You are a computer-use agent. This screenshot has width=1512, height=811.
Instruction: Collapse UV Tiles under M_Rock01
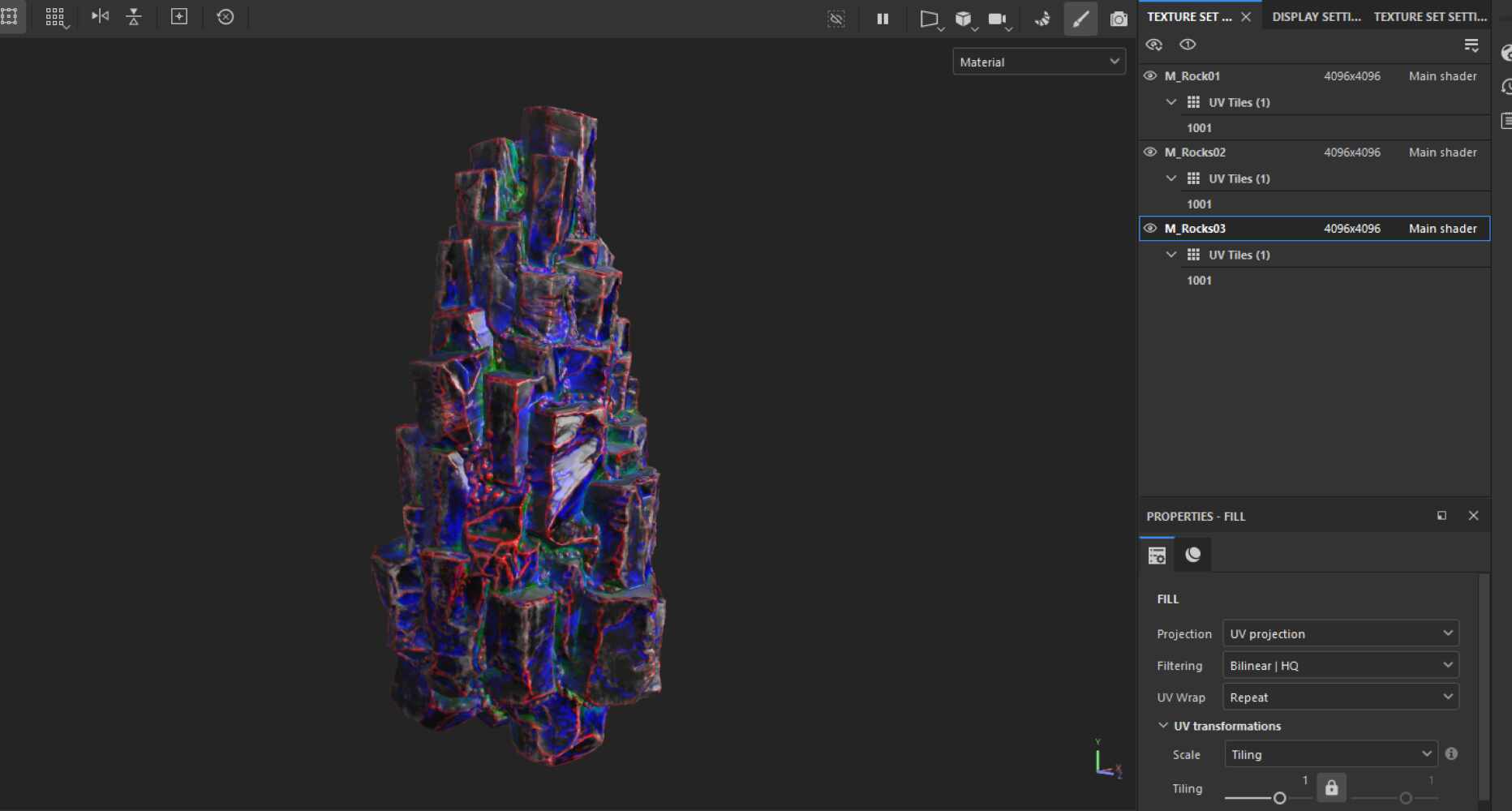tap(1171, 101)
